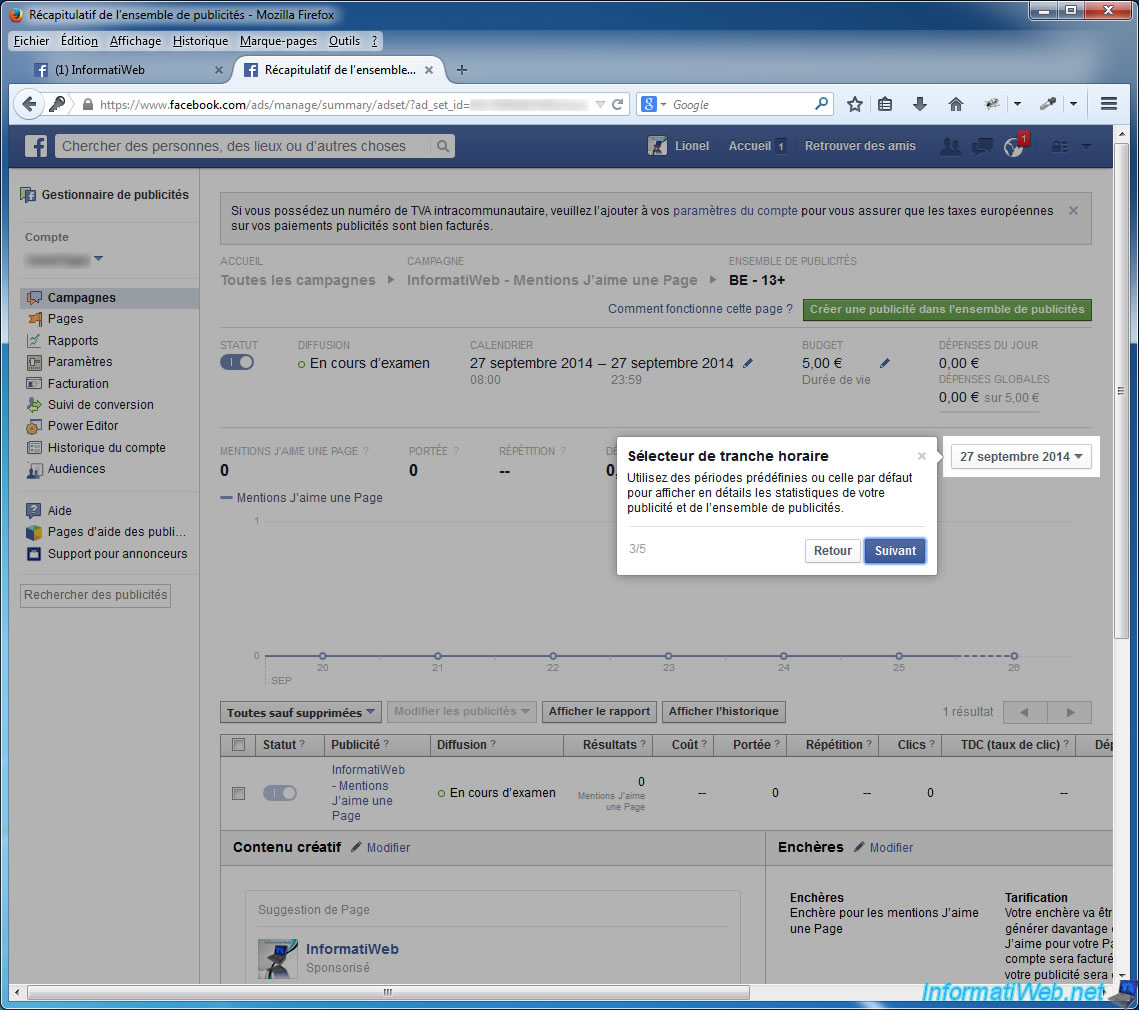This screenshot has height=1010, width=1139.
Task: Open the Historique menu
Action: [x=200, y=41]
